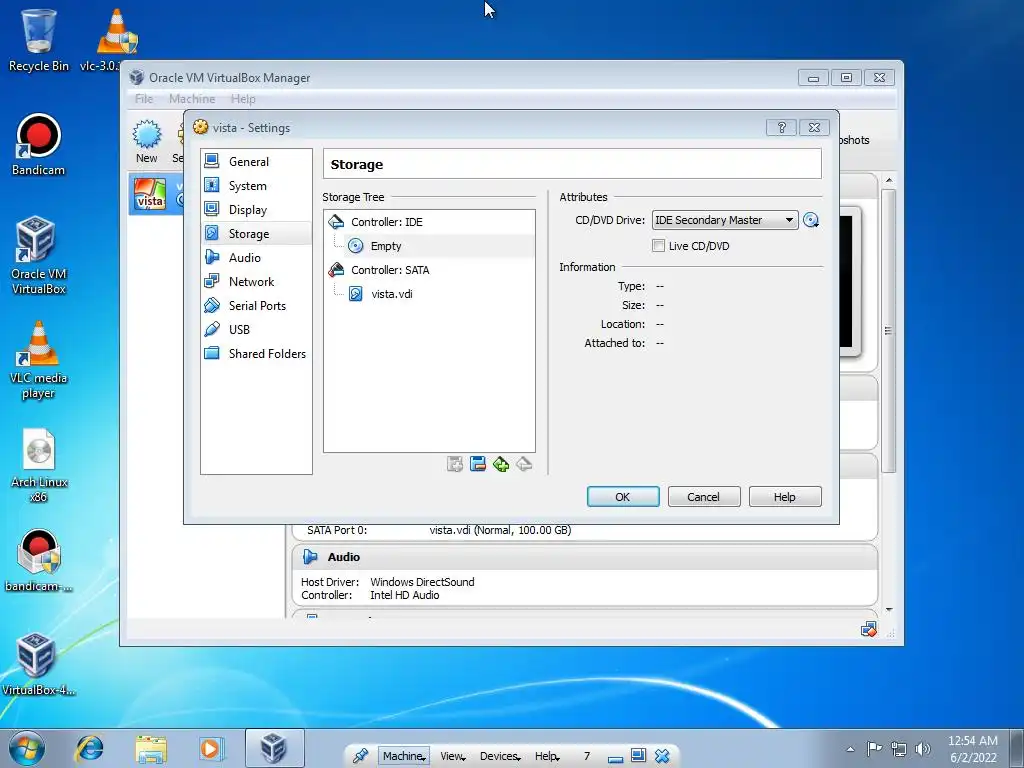Click the grayed add attachment icon

[455, 464]
